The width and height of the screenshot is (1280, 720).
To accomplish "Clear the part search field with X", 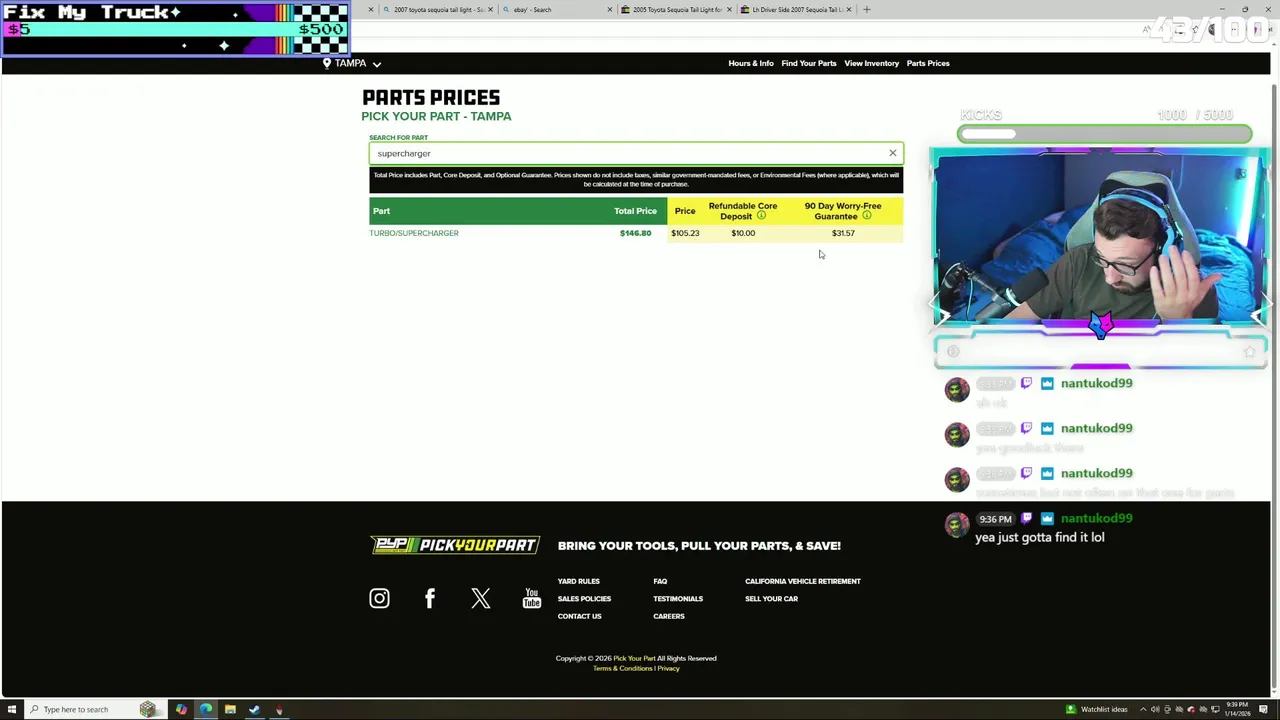I will (893, 153).
